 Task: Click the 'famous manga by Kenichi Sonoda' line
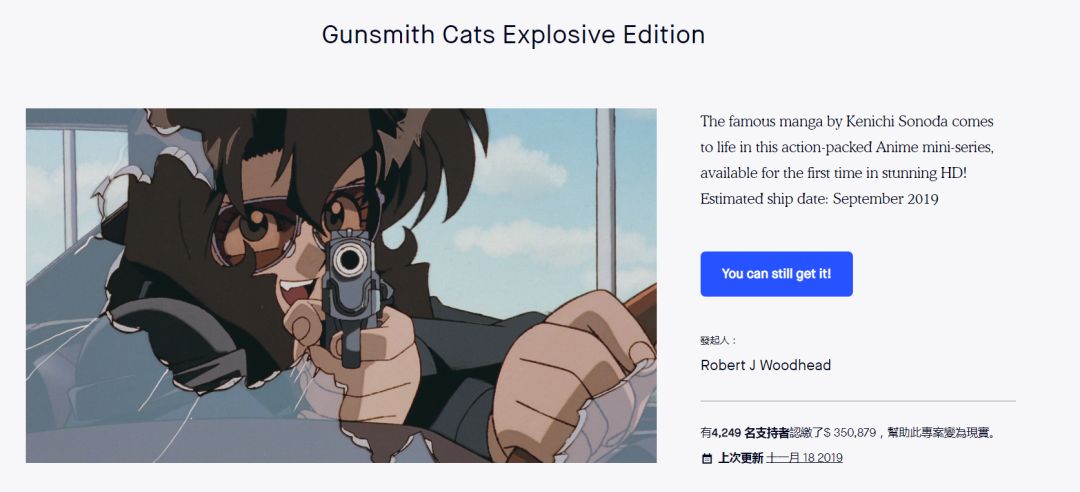pyautogui.click(x=846, y=122)
